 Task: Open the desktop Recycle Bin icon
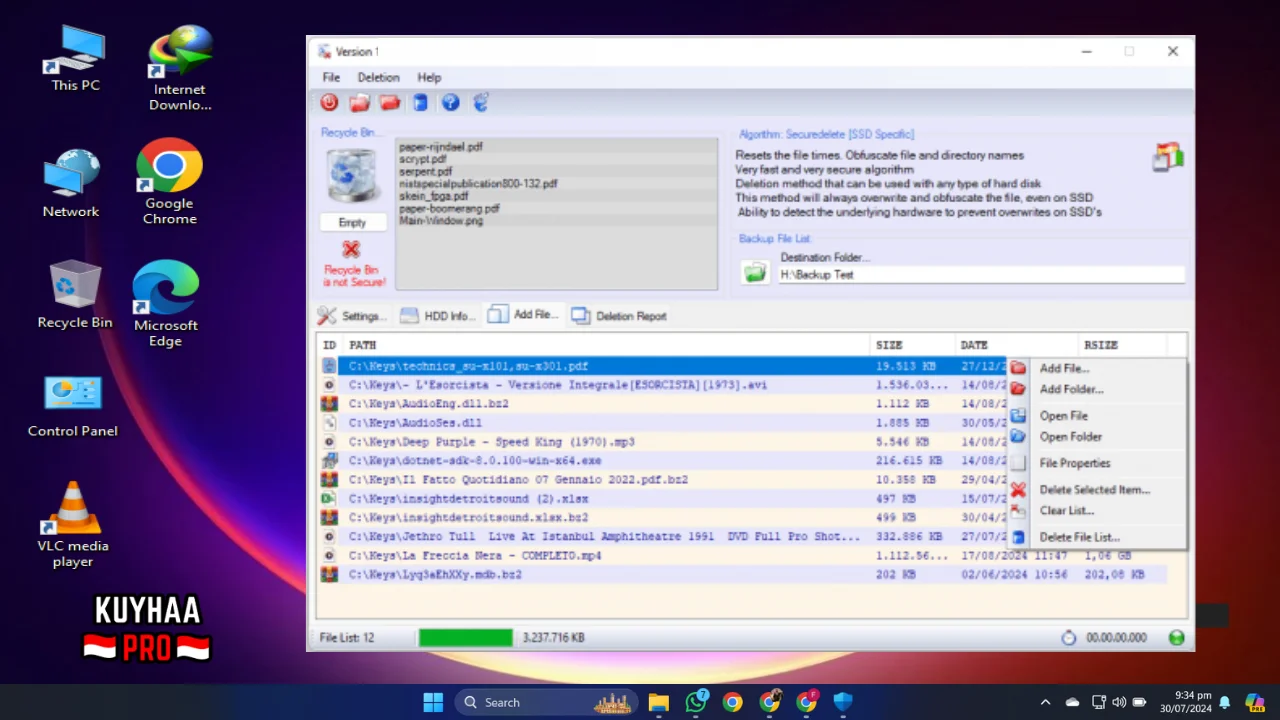(75, 294)
